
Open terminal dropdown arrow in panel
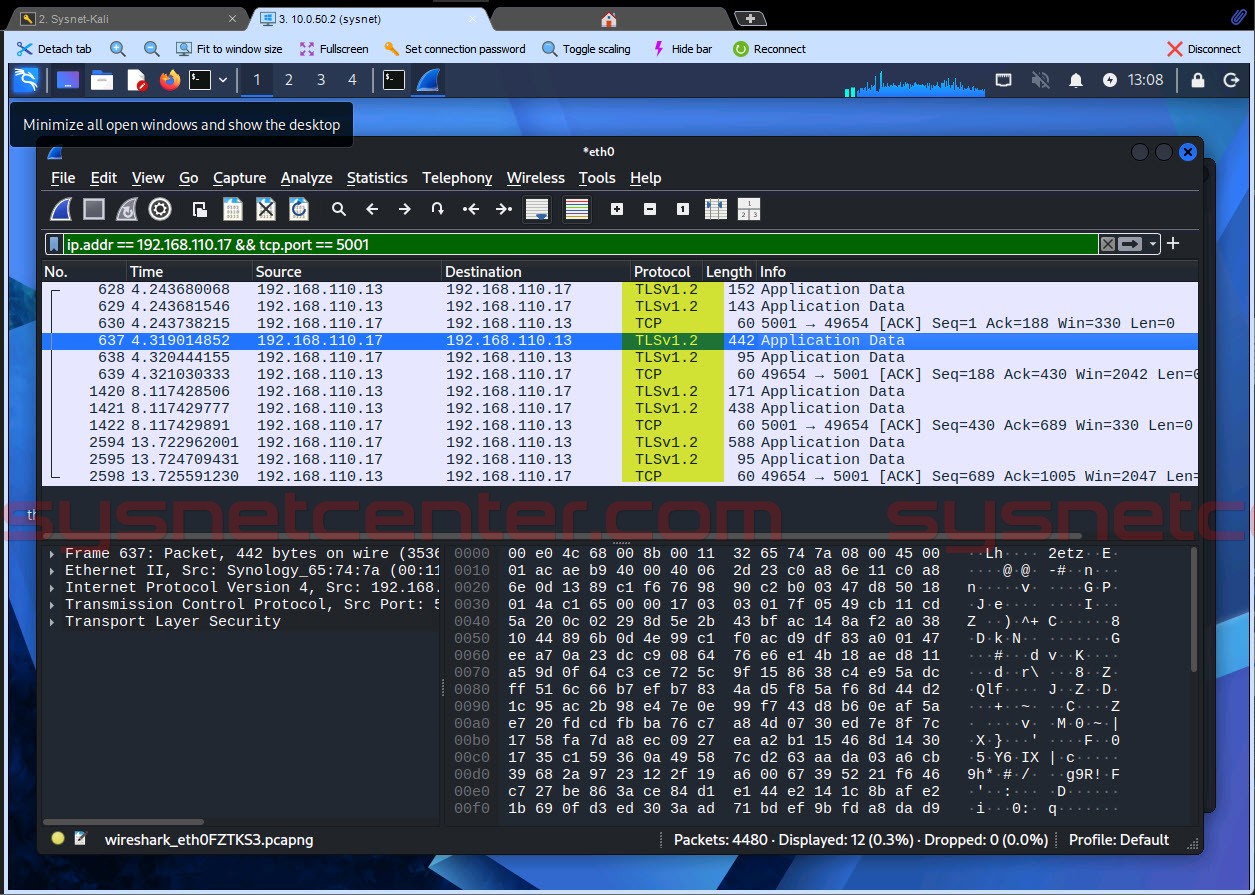pos(223,80)
